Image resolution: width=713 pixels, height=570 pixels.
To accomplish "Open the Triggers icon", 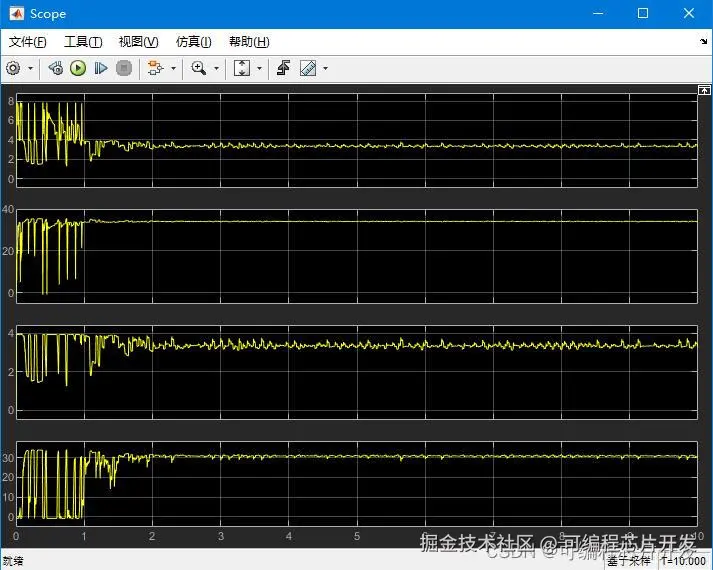I will tap(284, 68).
